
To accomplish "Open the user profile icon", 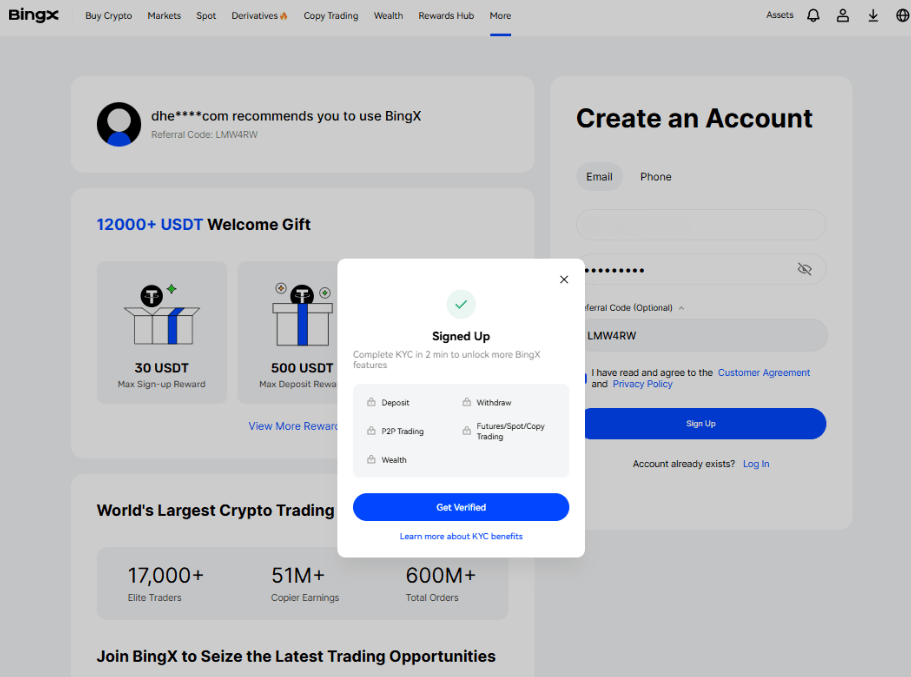I will point(843,16).
